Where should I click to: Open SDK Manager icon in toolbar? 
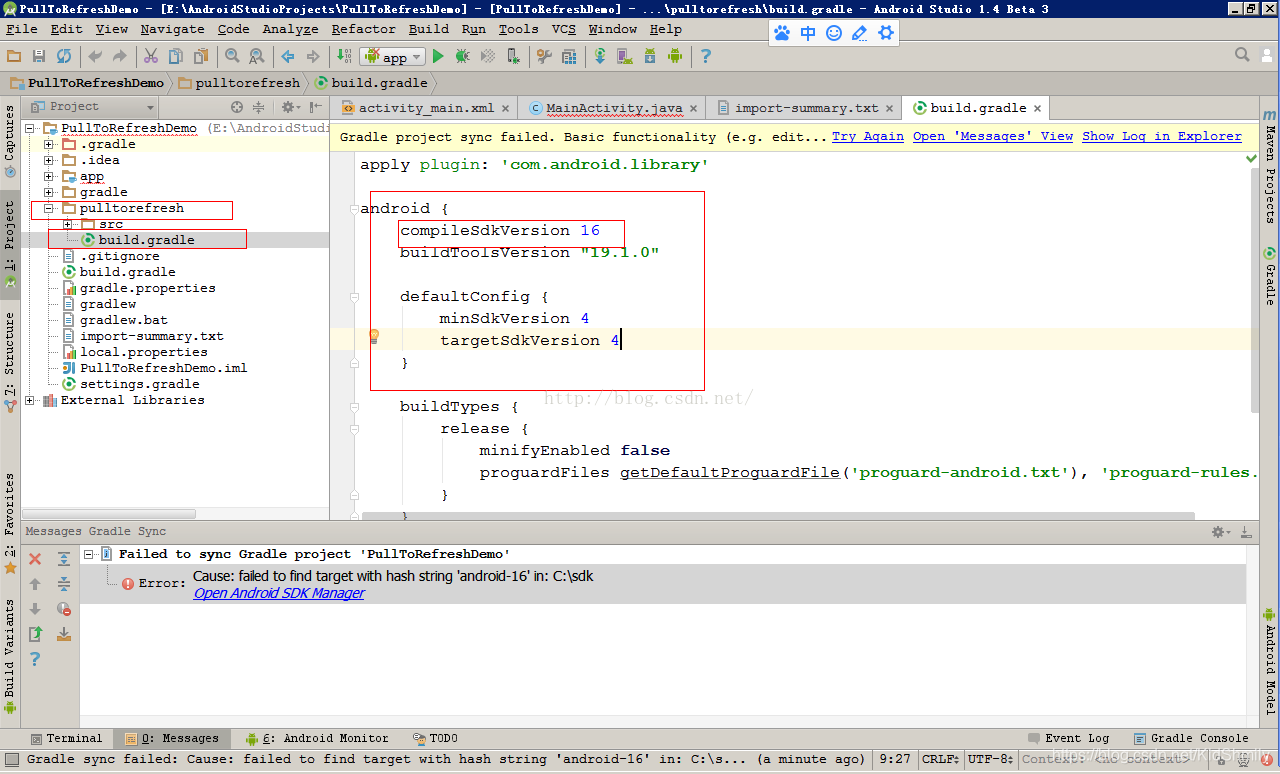click(650, 56)
